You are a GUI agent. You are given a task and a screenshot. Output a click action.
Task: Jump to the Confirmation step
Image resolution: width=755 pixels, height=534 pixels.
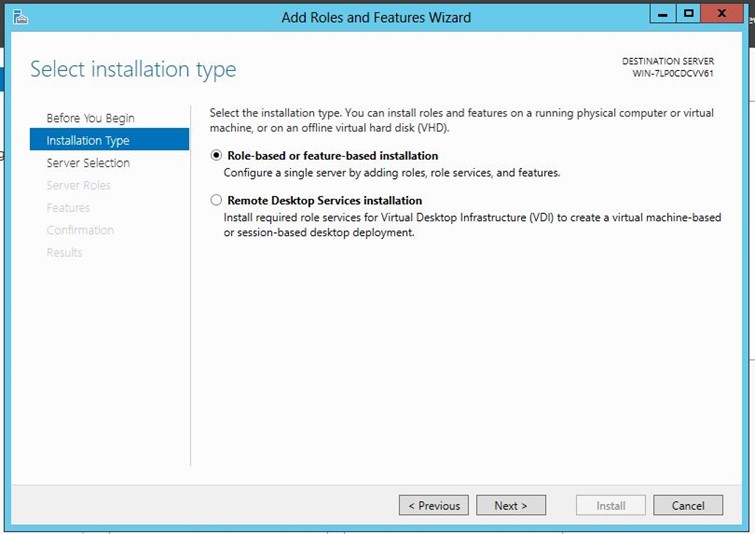(80, 230)
